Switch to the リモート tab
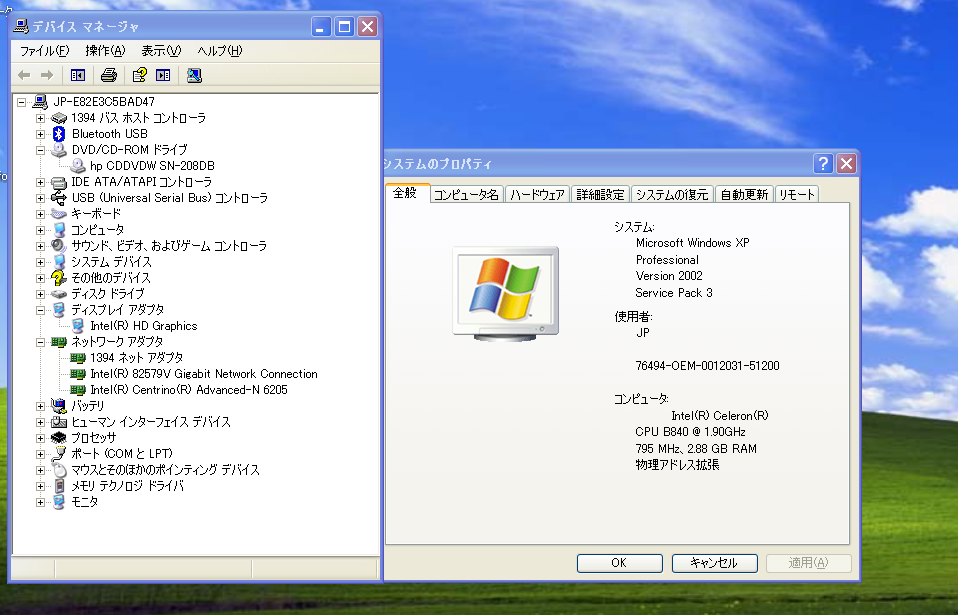Viewport: 958px width, 615px height. pos(797,194)
